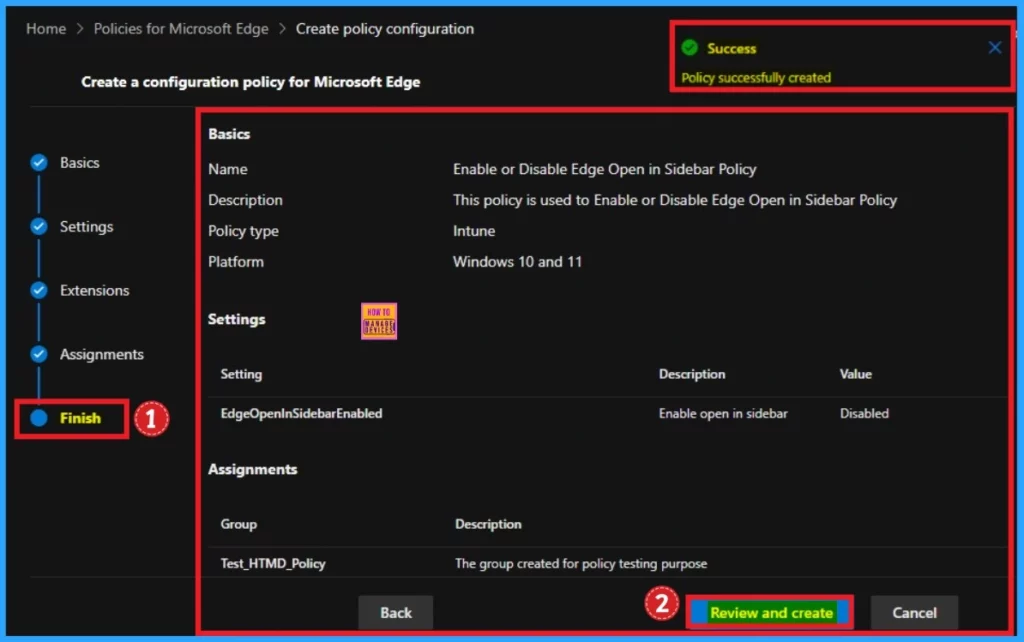Click the Basics step checkmark icon
1024x642 pixels.
(39, 163)
